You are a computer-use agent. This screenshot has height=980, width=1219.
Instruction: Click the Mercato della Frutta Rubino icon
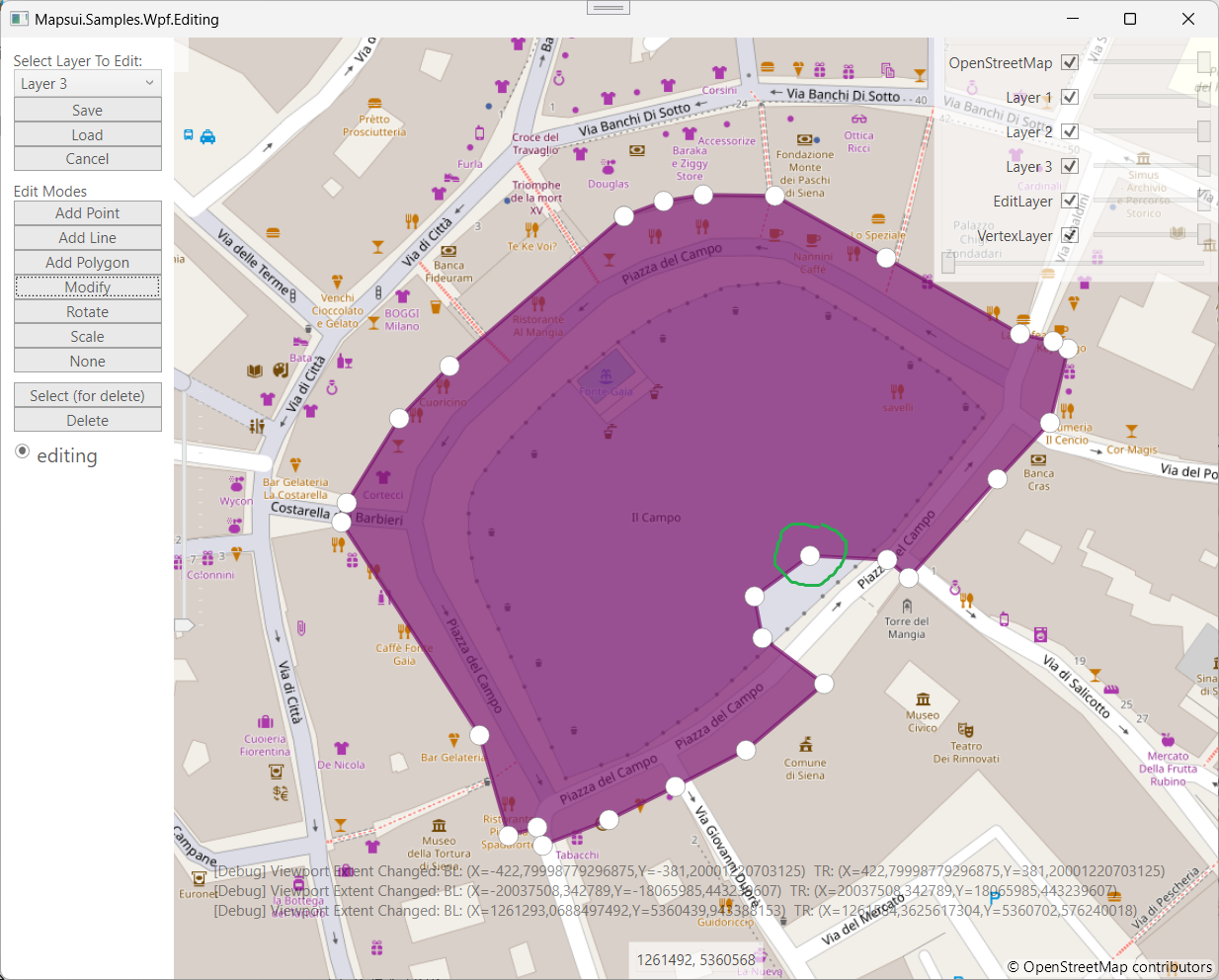click(1168, 741)
